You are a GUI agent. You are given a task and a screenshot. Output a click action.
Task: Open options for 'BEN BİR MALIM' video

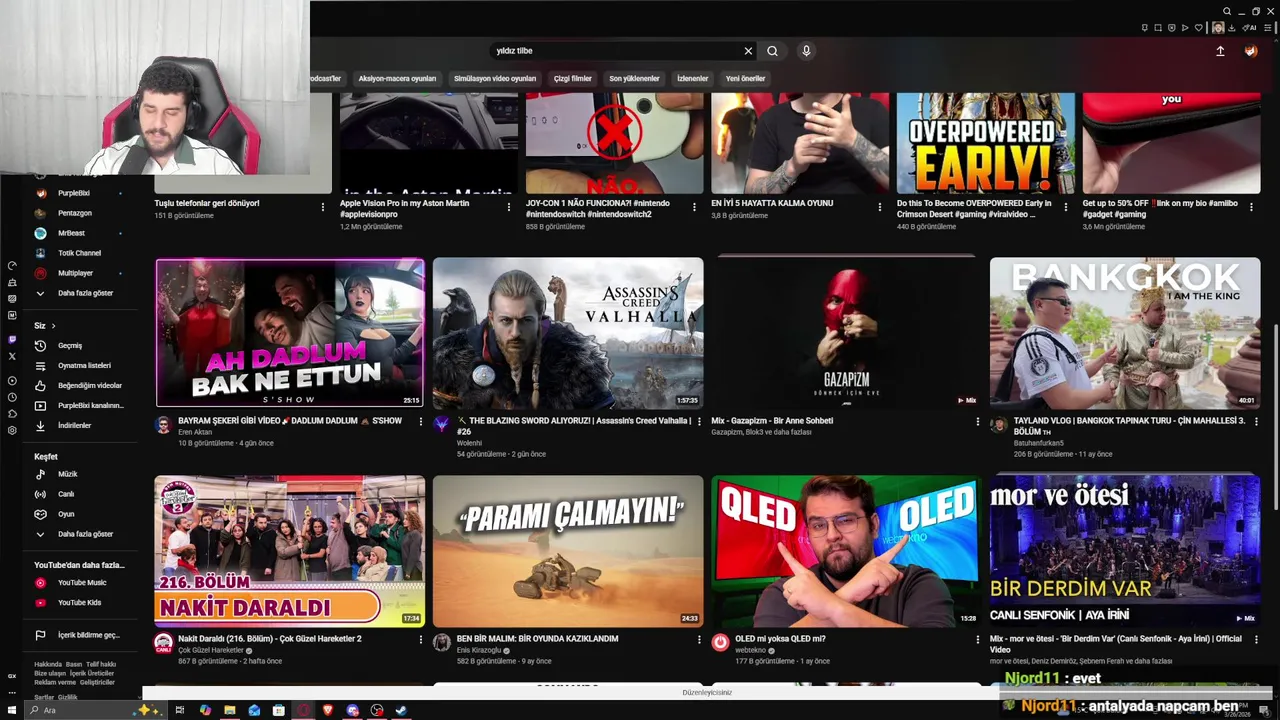pyautogui.click(x=699, y=640)
